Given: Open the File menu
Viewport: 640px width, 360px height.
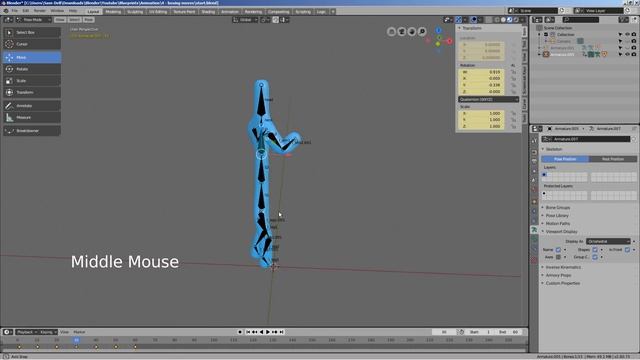Looking at the screenshot, I should point(15,11).
